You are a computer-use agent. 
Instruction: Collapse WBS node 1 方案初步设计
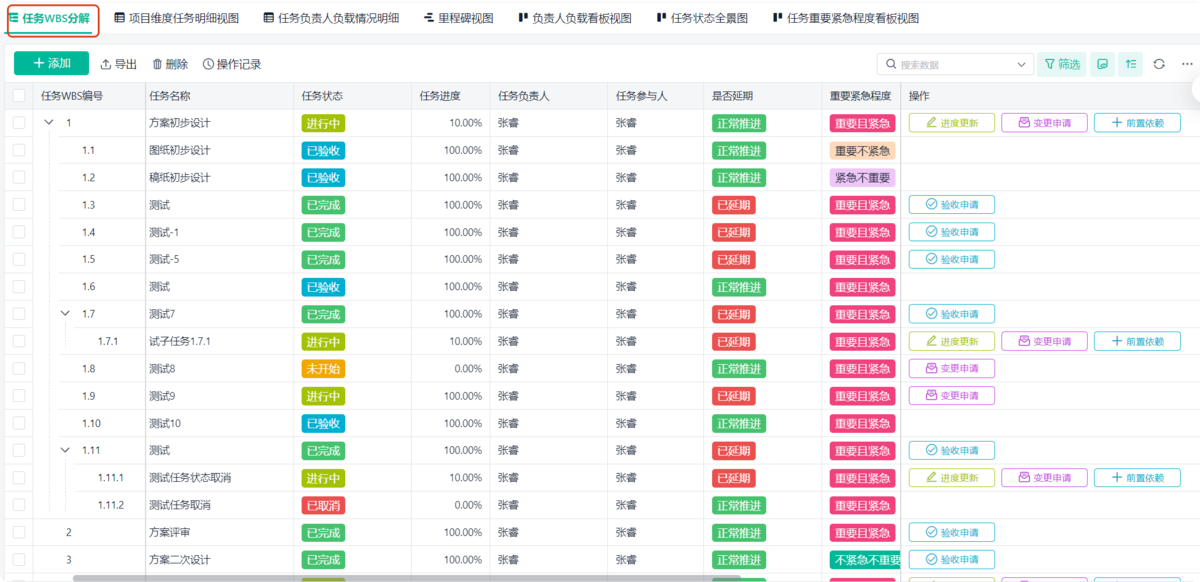[49, 122]
